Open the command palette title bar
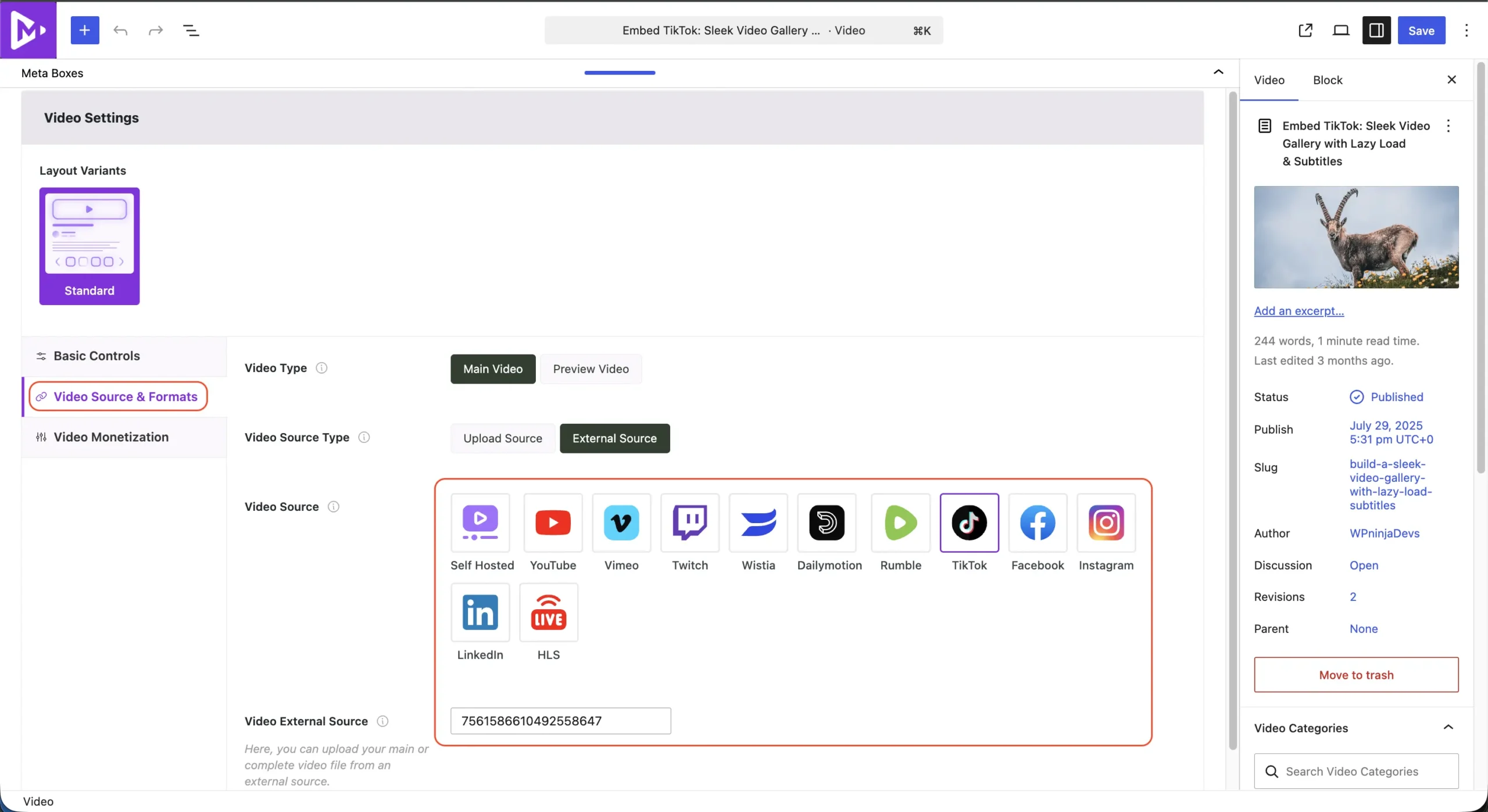The height and width of the screenshot is (812, 1488). click(x=743, y=30)
